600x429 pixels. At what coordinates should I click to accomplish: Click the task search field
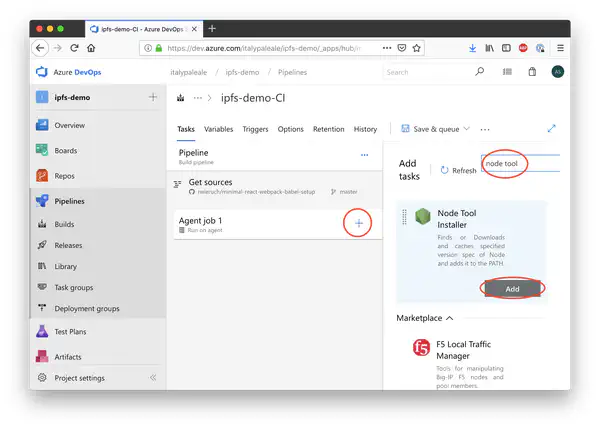518,162
